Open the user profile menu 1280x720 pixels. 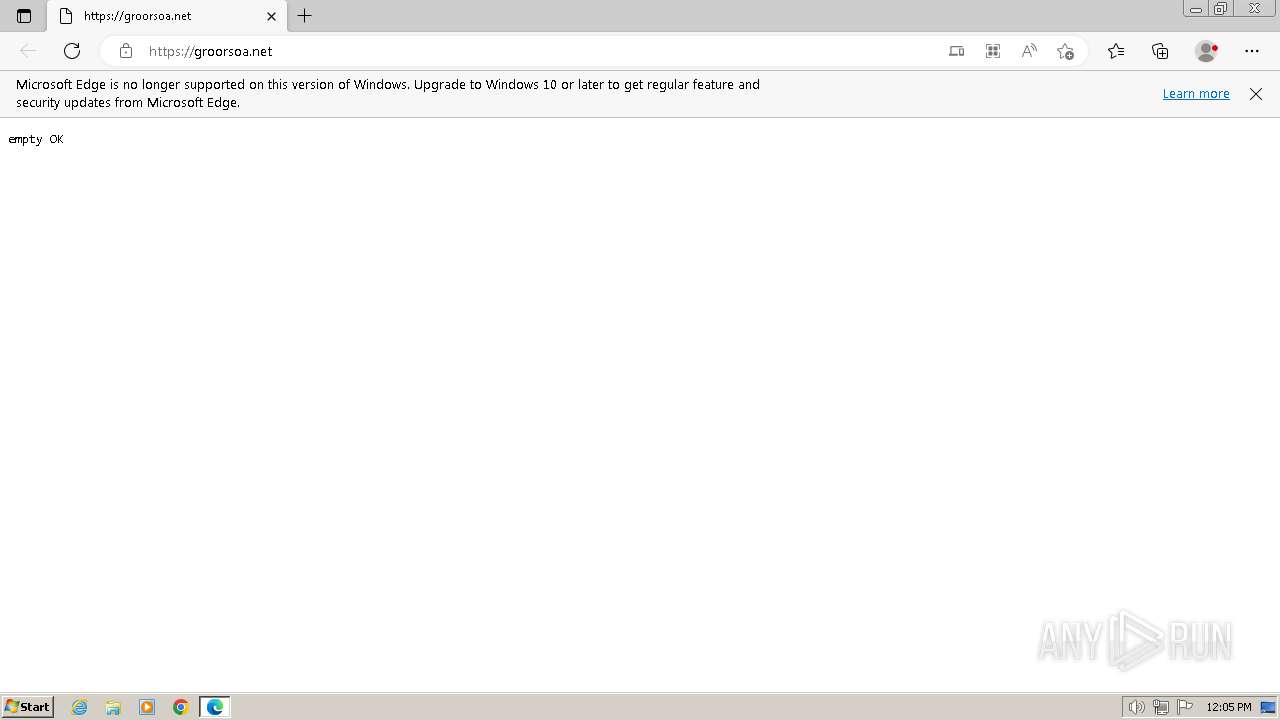1207,51
